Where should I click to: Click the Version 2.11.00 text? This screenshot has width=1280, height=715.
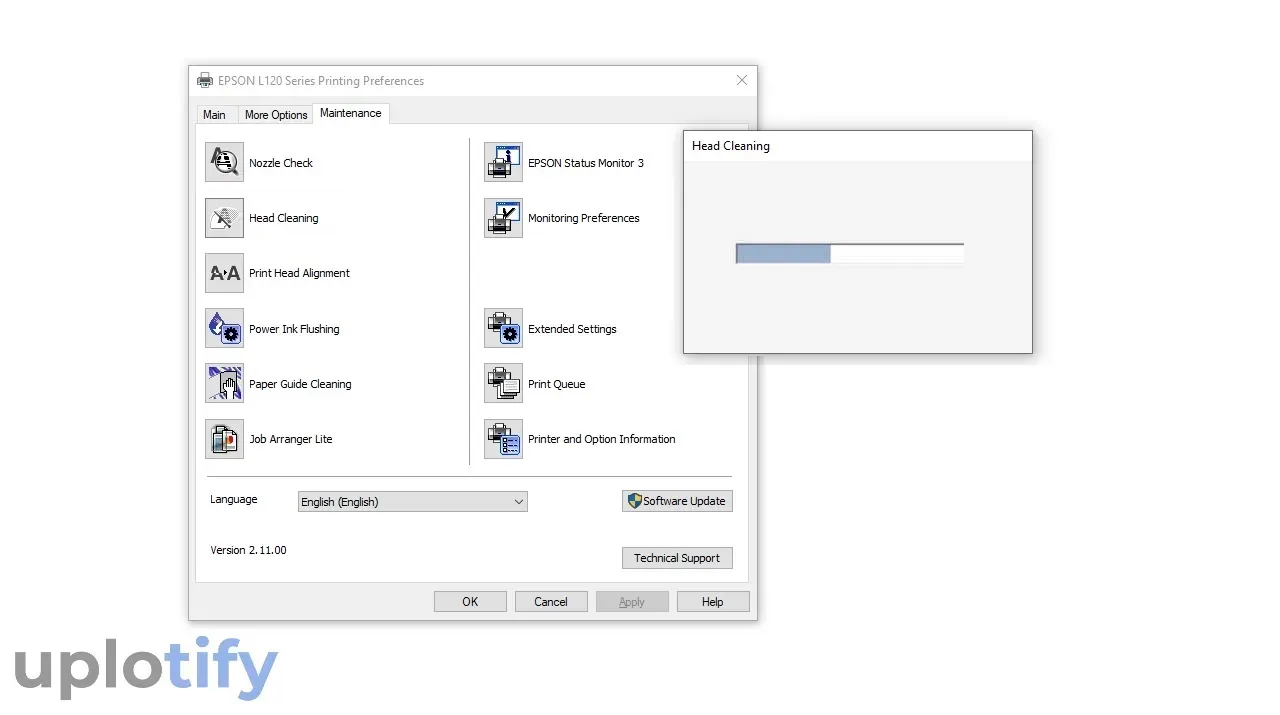coord(248,550)
